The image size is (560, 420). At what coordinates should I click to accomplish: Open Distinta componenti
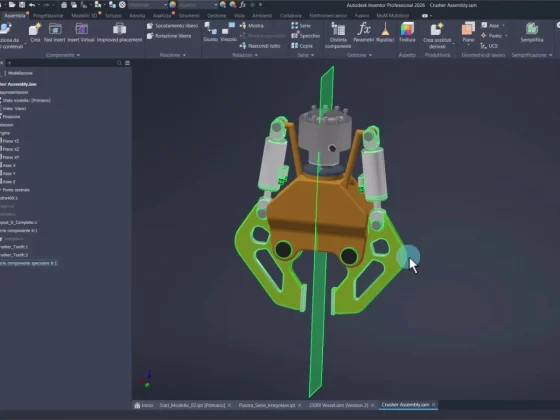point(338,35)
